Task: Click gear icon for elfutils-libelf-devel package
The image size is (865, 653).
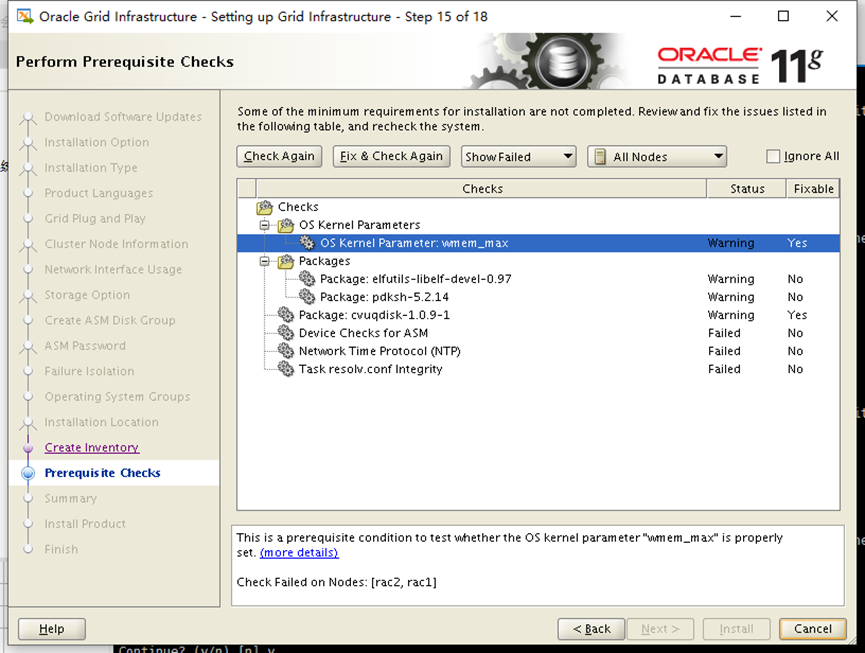Action: (307, 279)
